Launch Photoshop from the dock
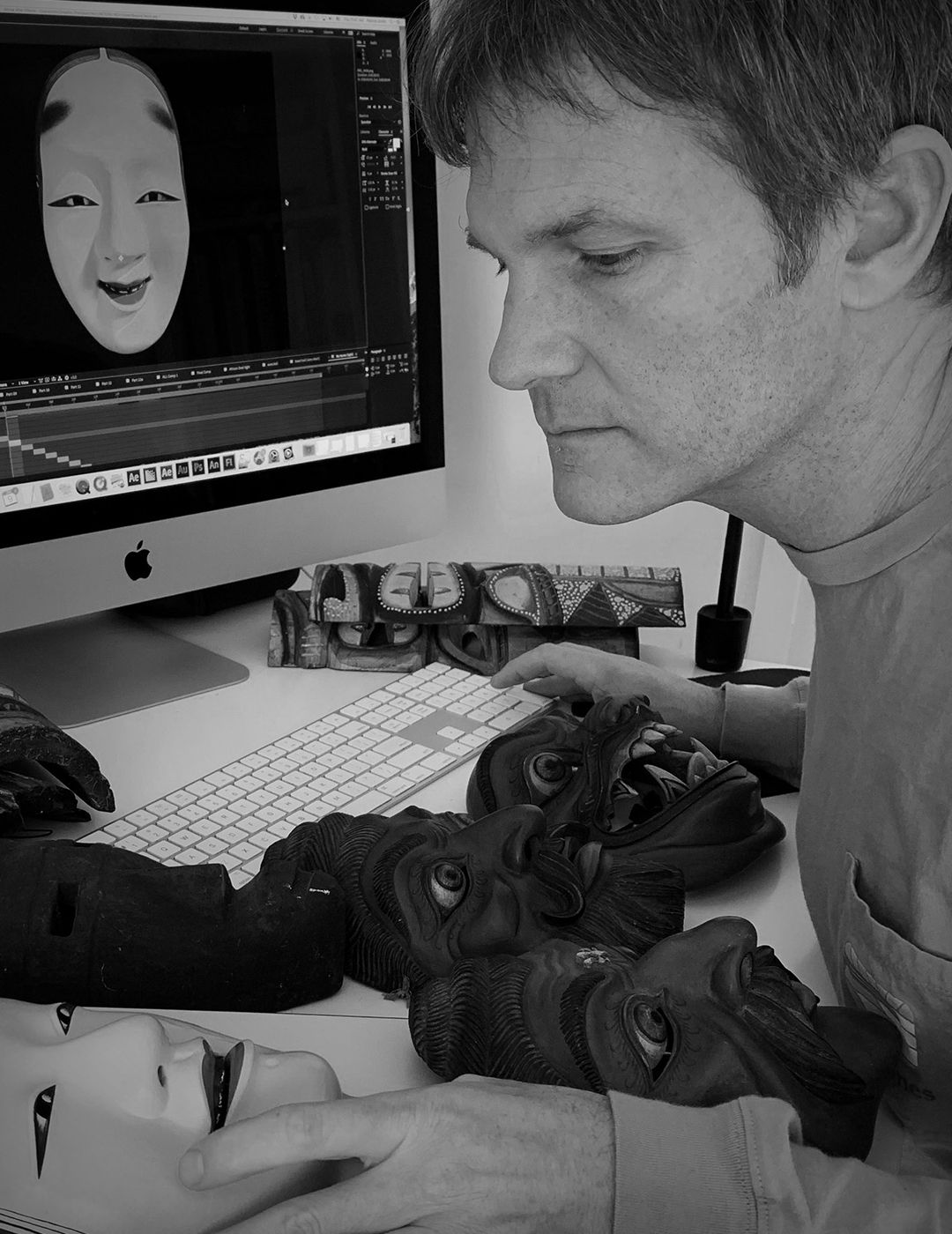The width and height of the screenshot is (952, 1234). (x=199, y=466)
